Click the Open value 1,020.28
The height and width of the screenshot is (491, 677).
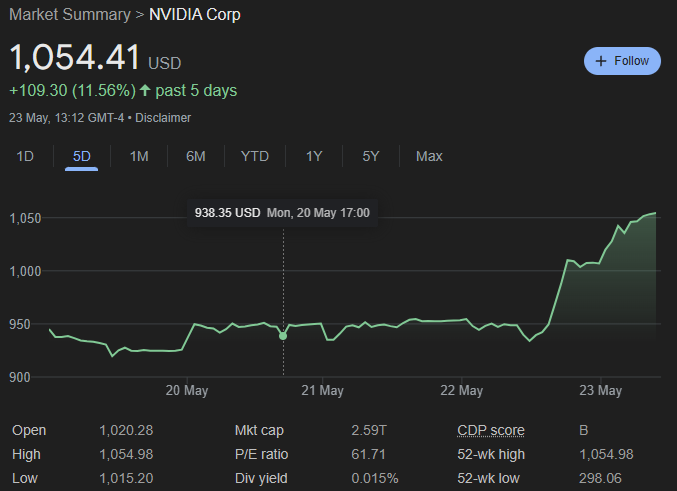(126, 431)
